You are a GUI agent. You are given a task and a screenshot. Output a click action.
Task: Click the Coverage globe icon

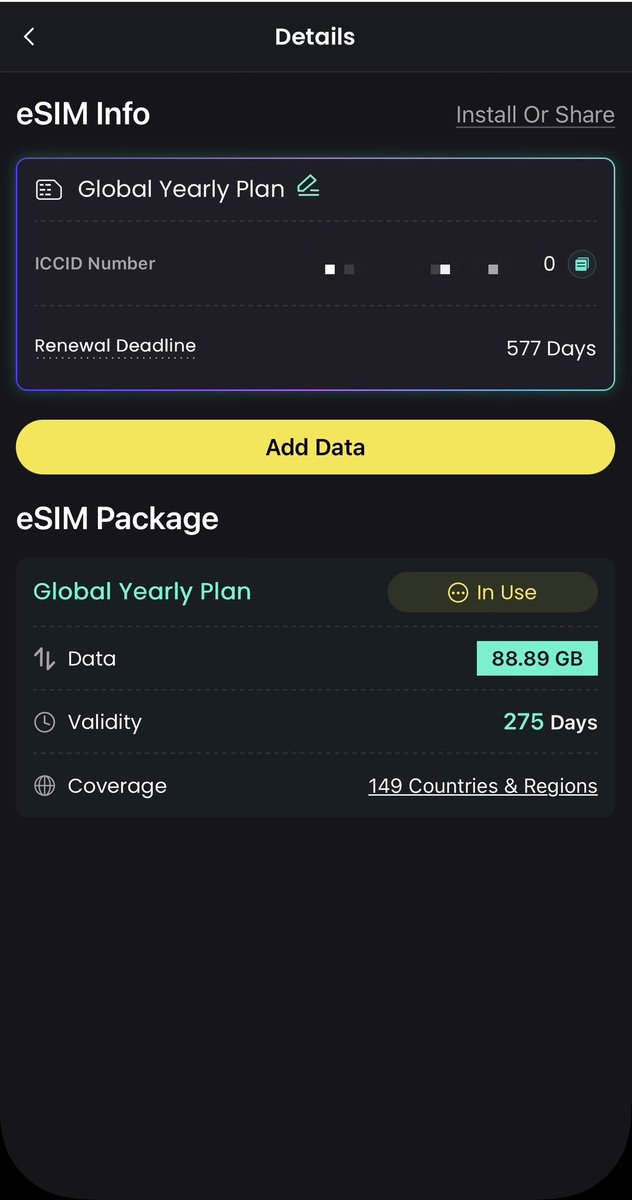(44, 786)
